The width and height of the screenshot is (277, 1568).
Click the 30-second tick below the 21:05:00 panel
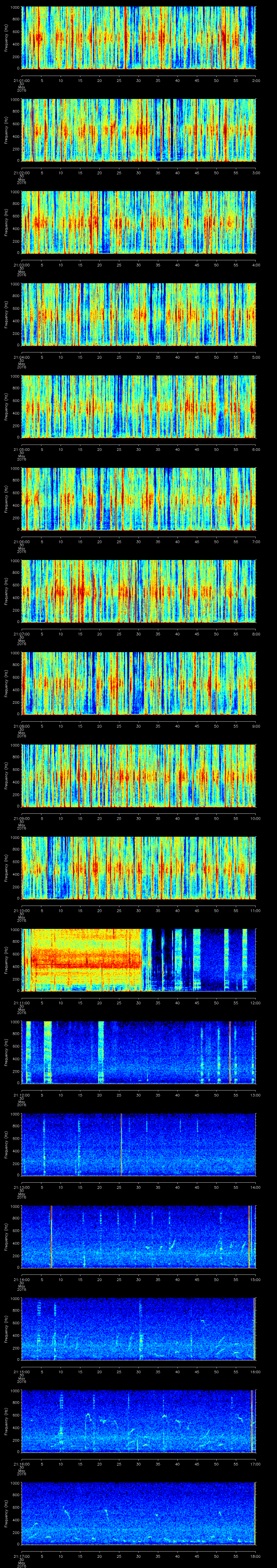point(139,449)
